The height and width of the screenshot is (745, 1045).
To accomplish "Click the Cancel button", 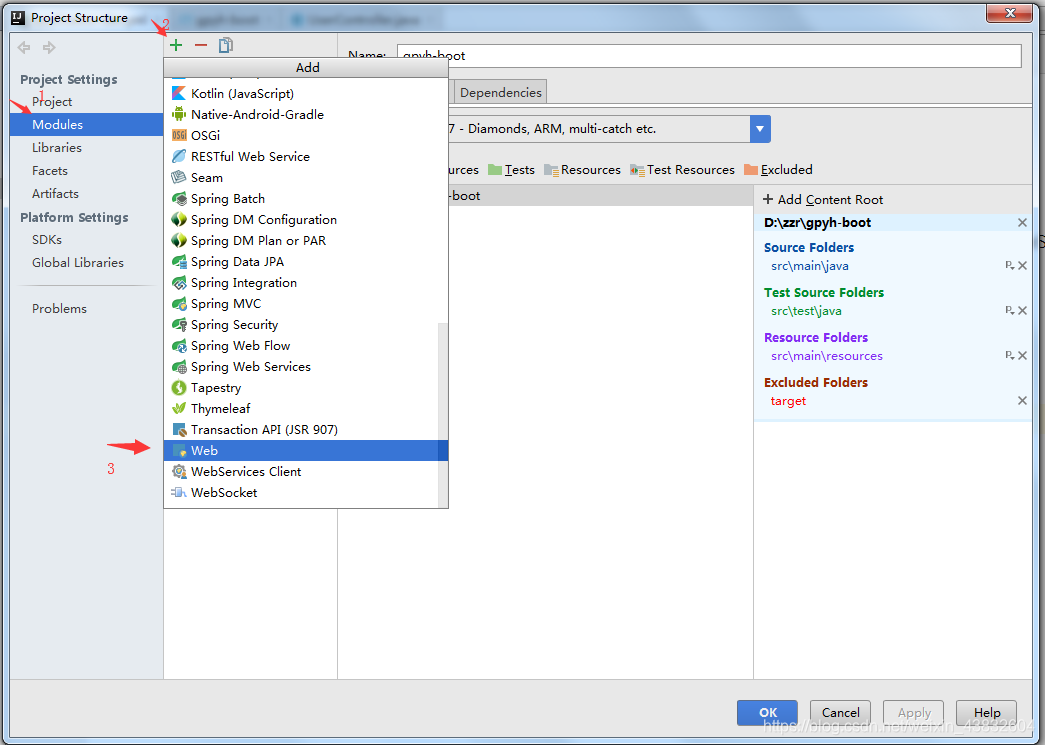I will pos(840,712).
